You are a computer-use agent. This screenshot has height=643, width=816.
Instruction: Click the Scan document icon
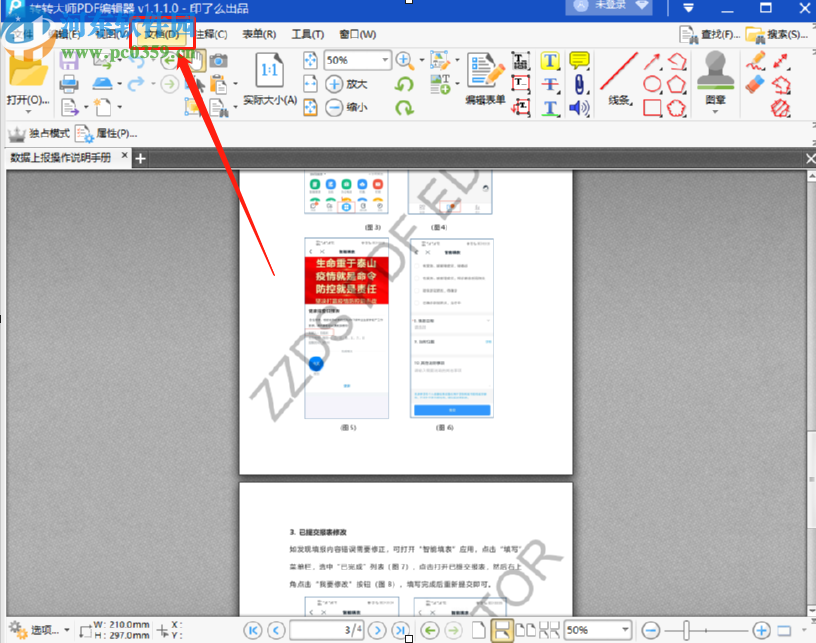click(x=103, y=83)
